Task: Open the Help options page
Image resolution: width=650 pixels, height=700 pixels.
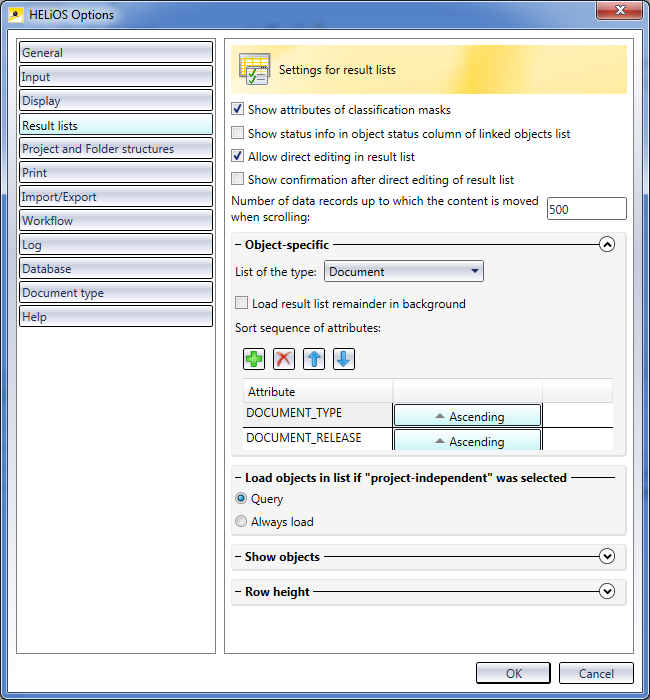Action: tap(116, 317)
